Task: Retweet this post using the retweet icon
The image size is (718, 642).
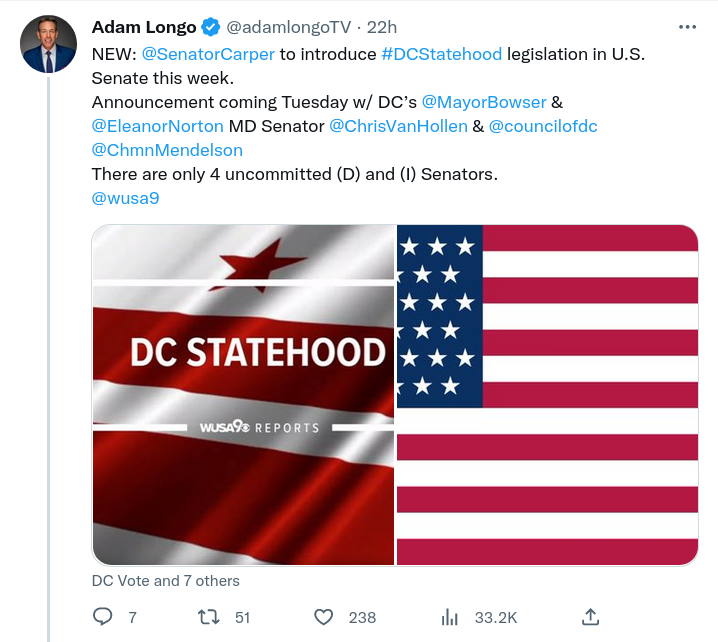Action: click(208, 617)
